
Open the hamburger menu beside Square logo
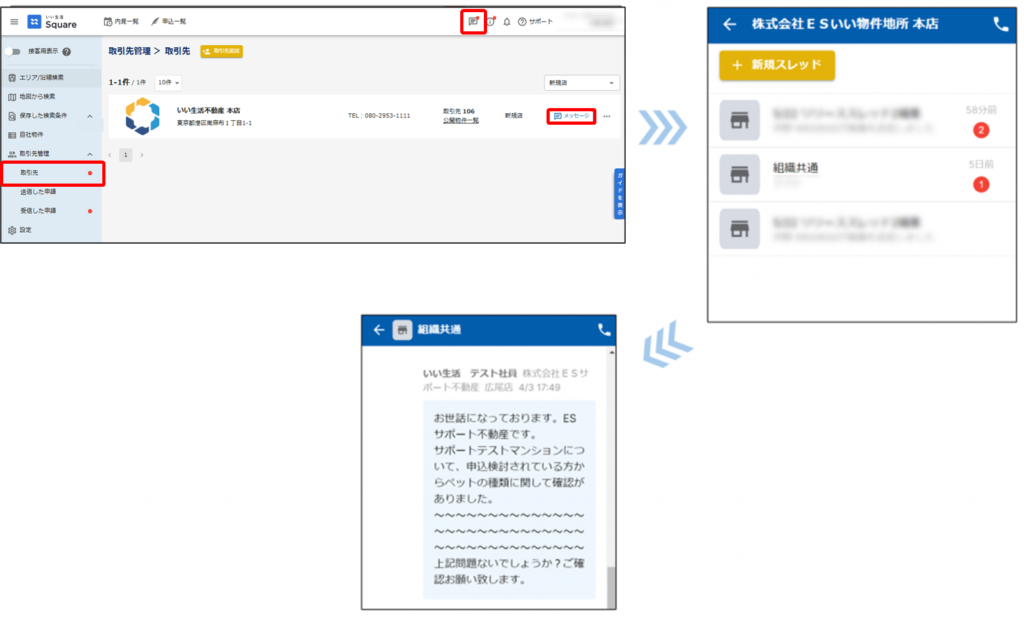14,21
